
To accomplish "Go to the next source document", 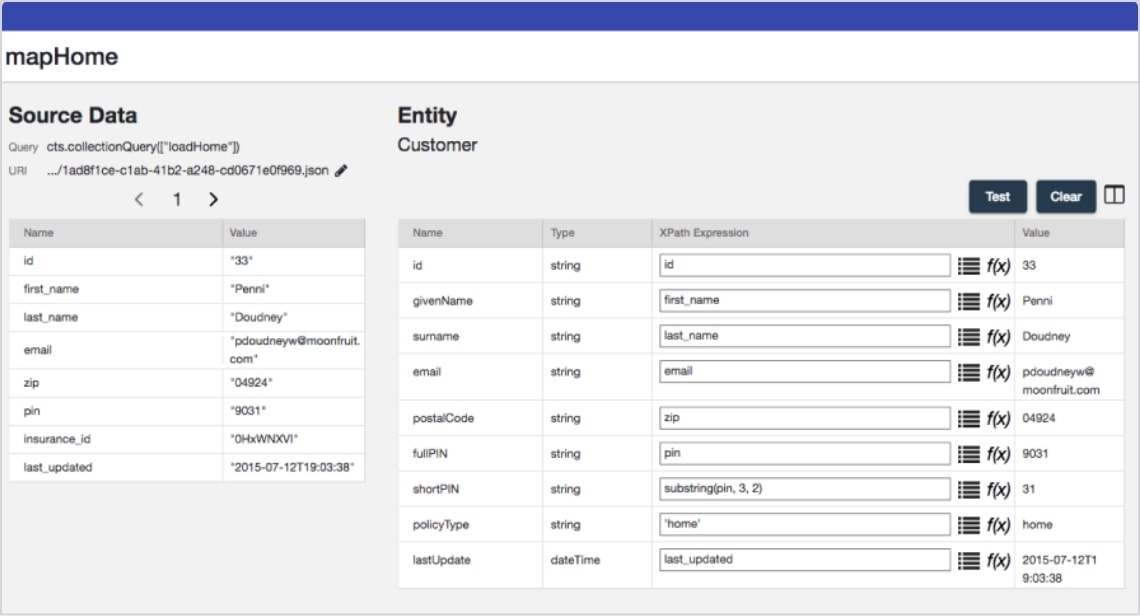I will (213, 199).
